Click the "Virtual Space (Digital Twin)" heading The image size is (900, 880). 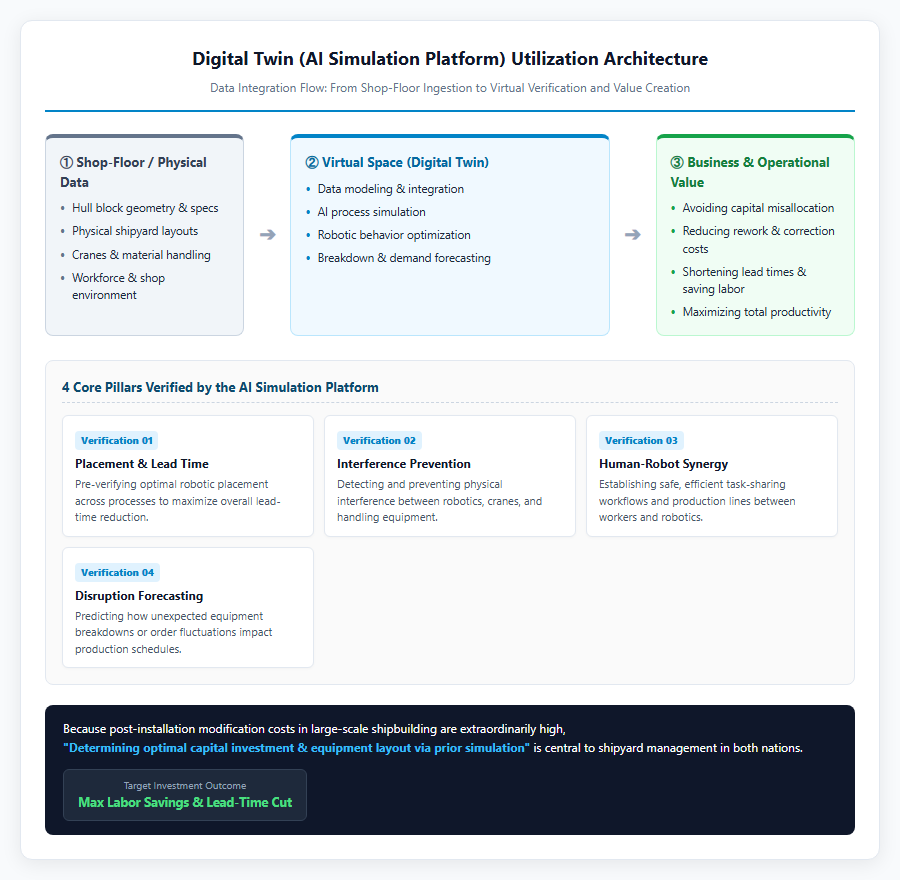click(397, 162)
